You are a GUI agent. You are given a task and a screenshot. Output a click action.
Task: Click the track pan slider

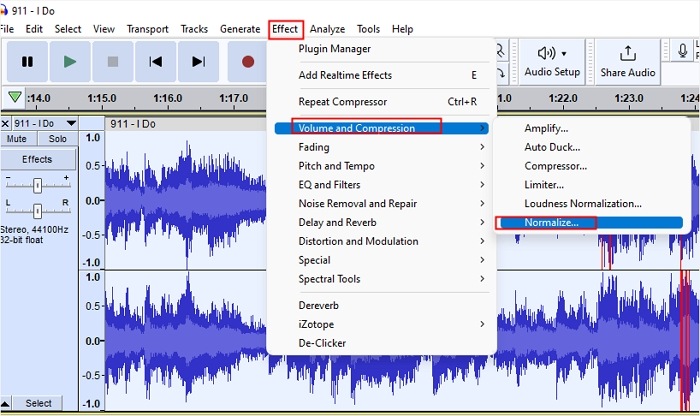point(38,210)
